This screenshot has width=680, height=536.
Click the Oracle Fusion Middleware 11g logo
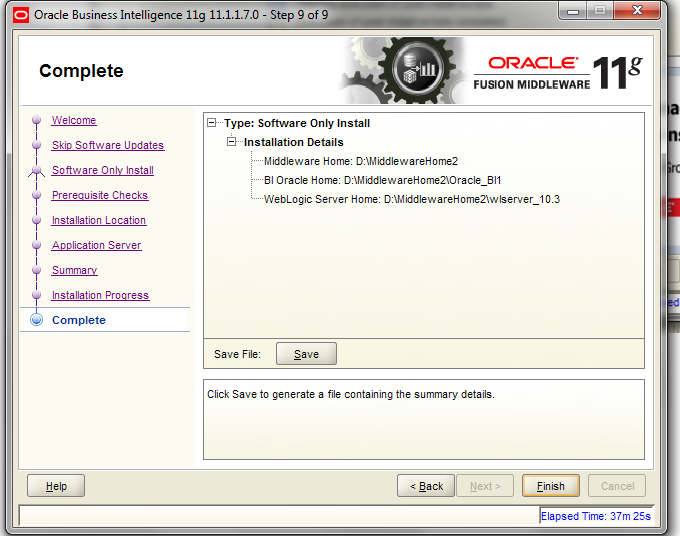click(558, 73)
